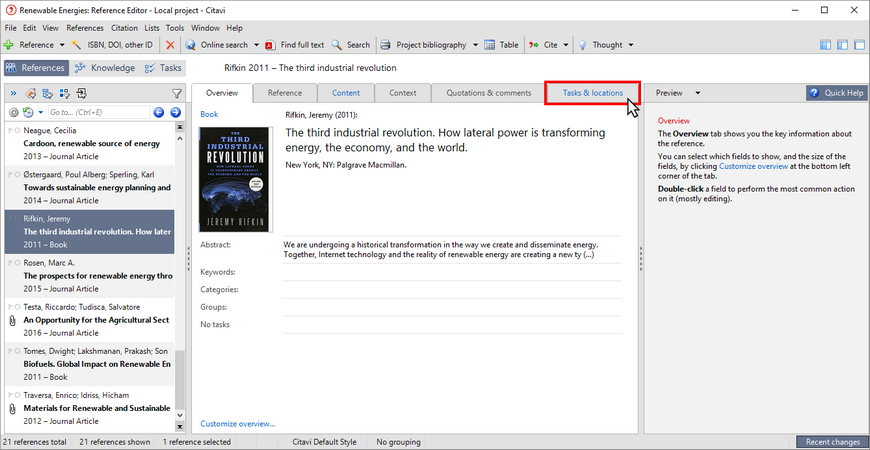Click the Cite quotation icon
870x450 pixels.
(533, 45)
